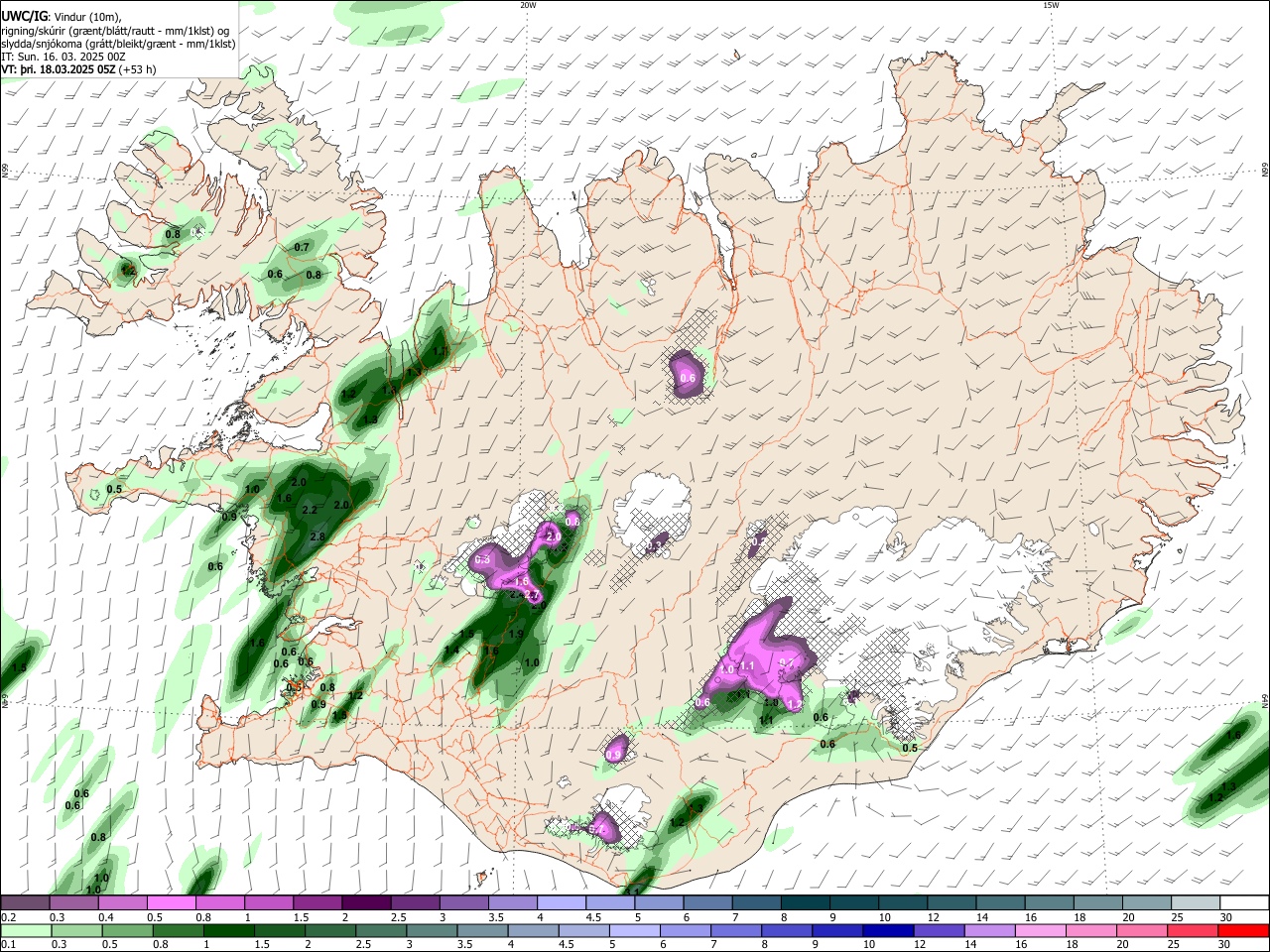
Task: Pick the pale green 0.1 rain legend swatch
Action: (x=25, y=930)
